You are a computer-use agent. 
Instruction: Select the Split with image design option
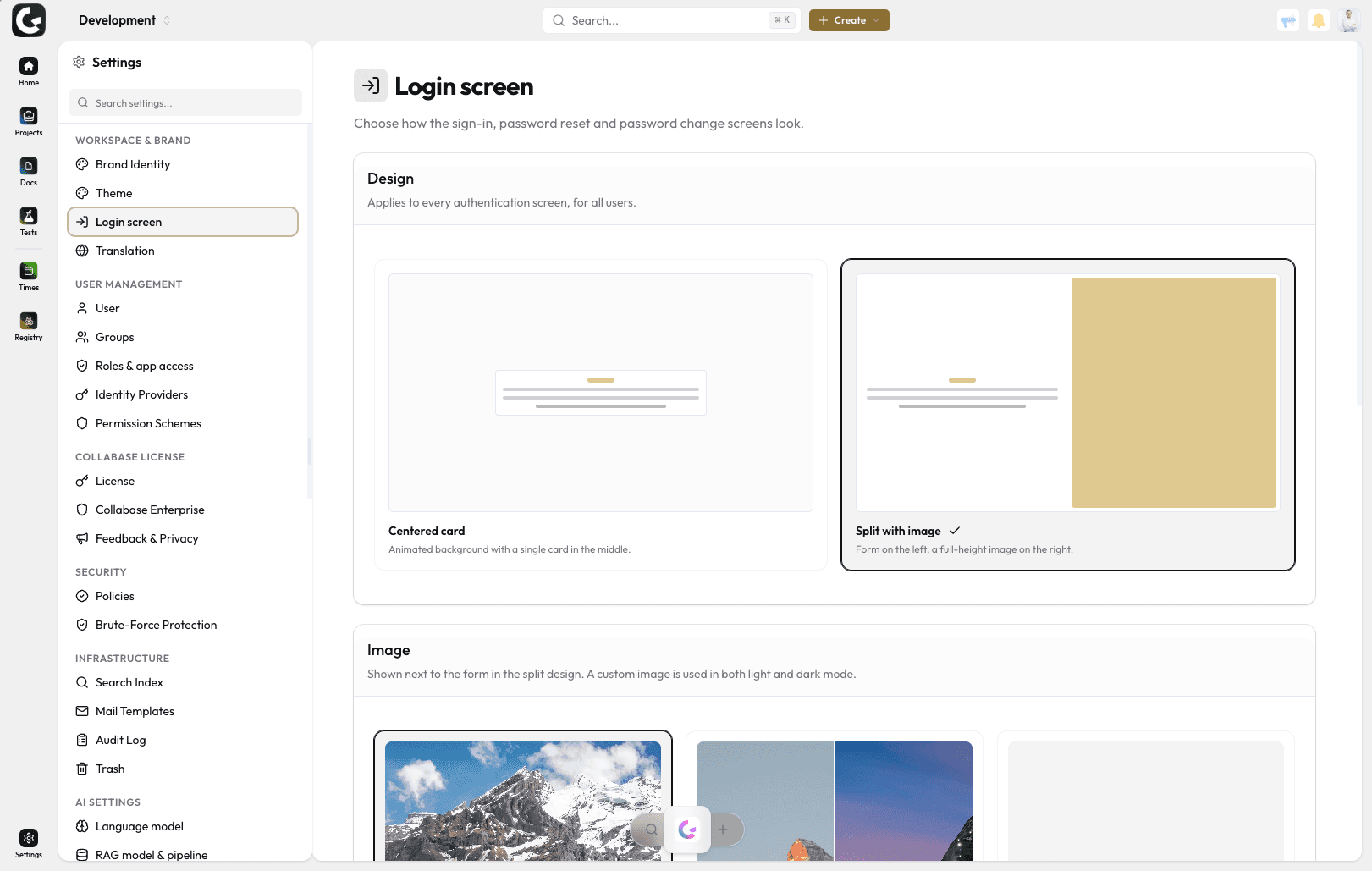pos(1068,415)
